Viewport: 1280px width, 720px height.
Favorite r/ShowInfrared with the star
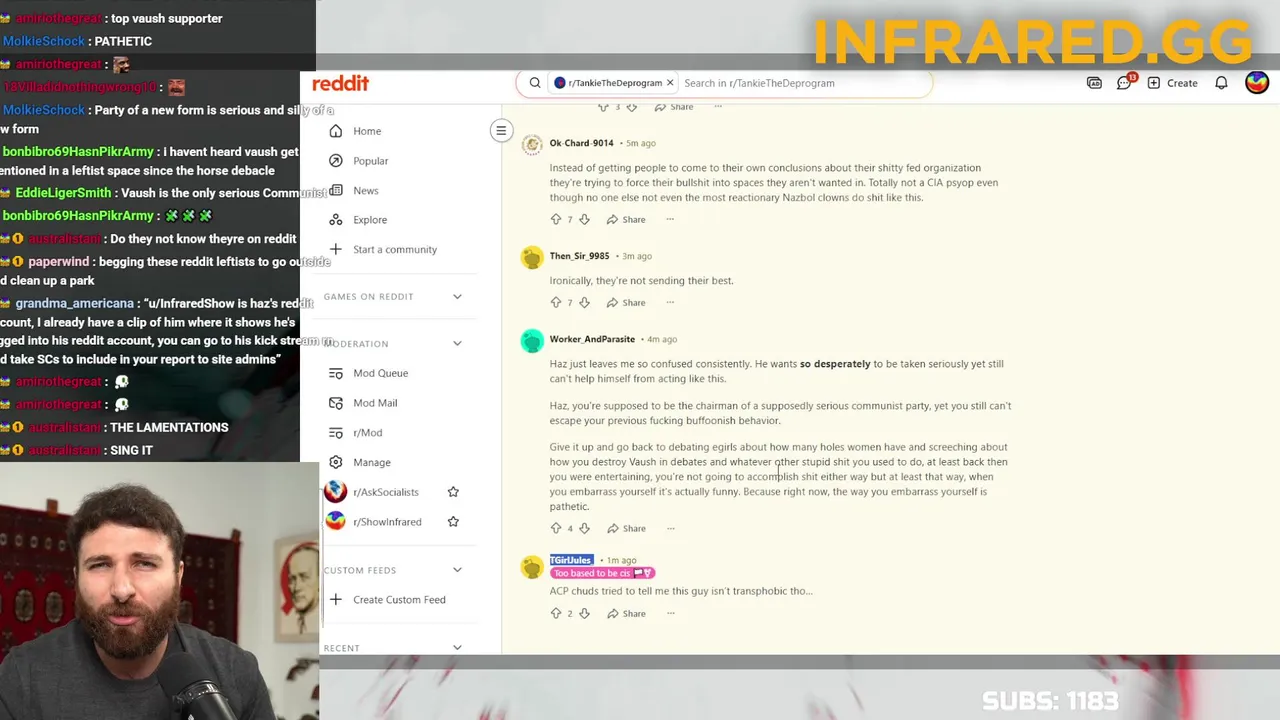pos(453,522)
